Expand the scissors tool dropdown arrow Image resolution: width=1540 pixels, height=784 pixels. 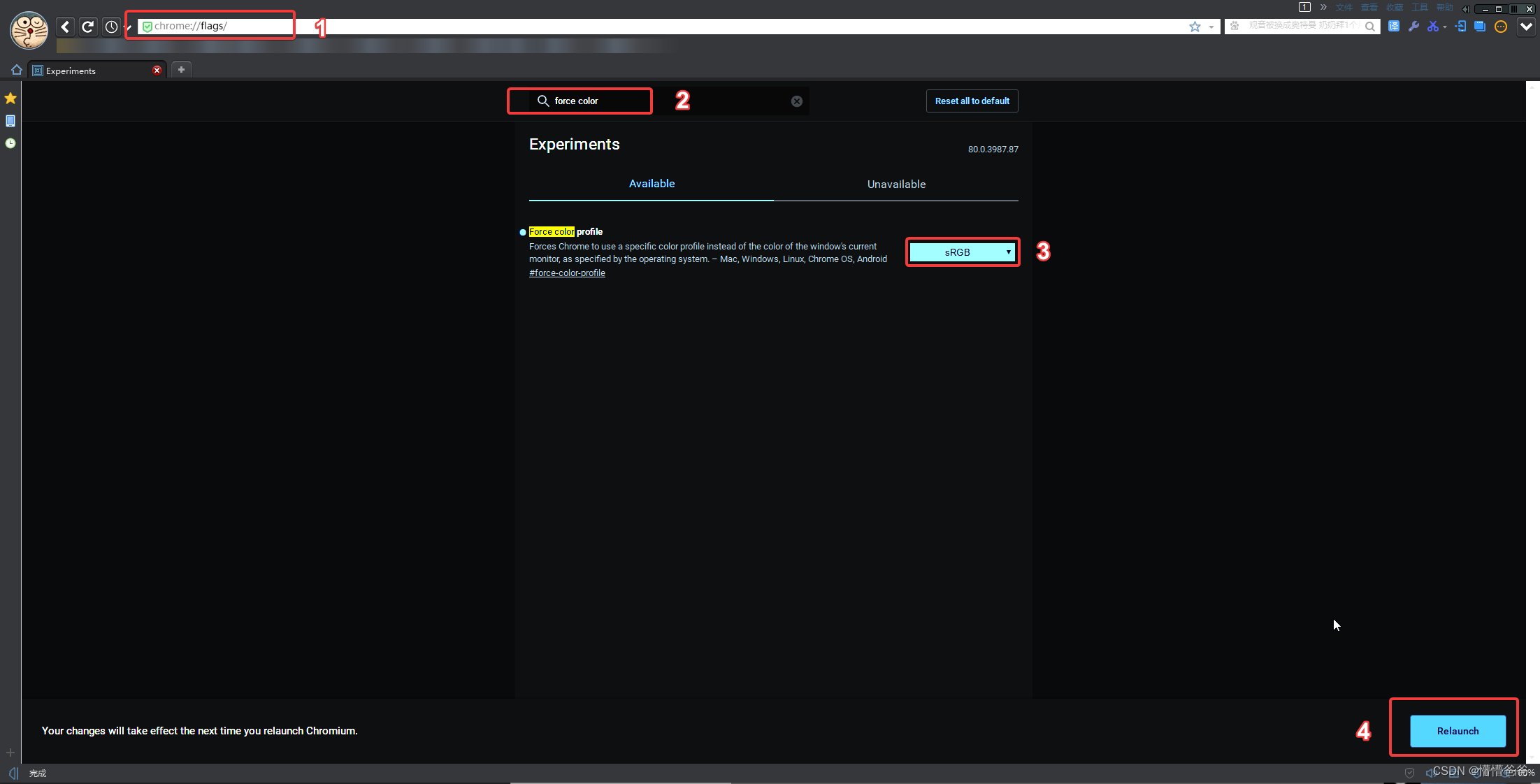tap(1444, 27)
